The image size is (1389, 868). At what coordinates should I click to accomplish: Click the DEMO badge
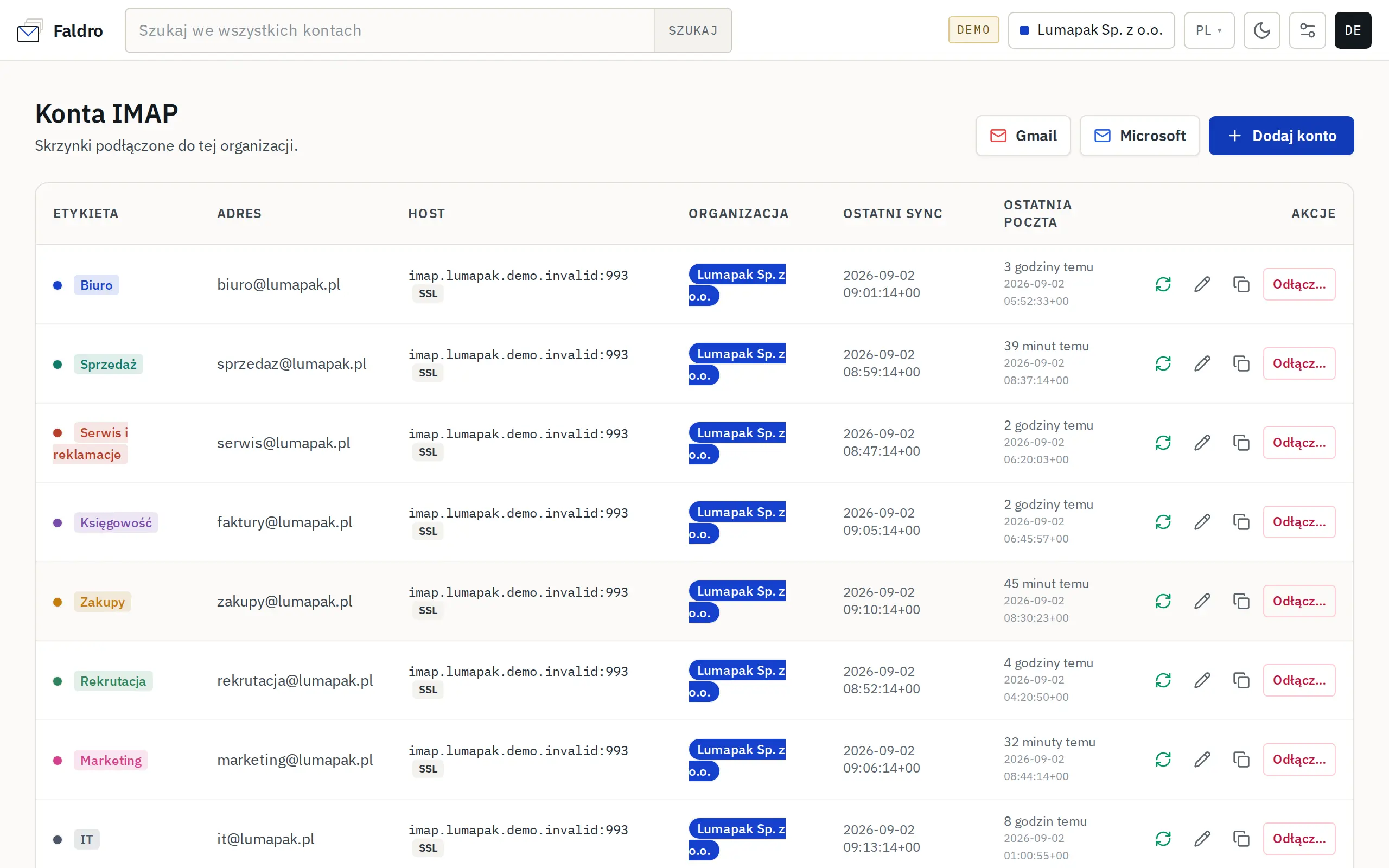click(x=973, y=30)
